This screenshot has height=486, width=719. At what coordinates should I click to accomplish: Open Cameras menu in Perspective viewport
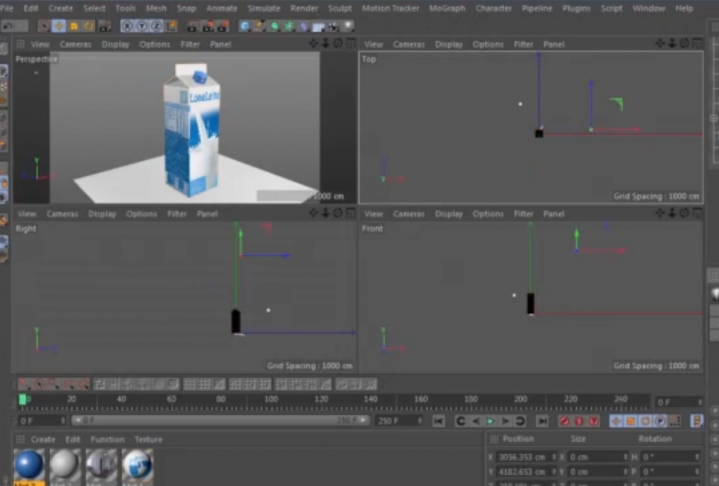(x=76, y=44)
